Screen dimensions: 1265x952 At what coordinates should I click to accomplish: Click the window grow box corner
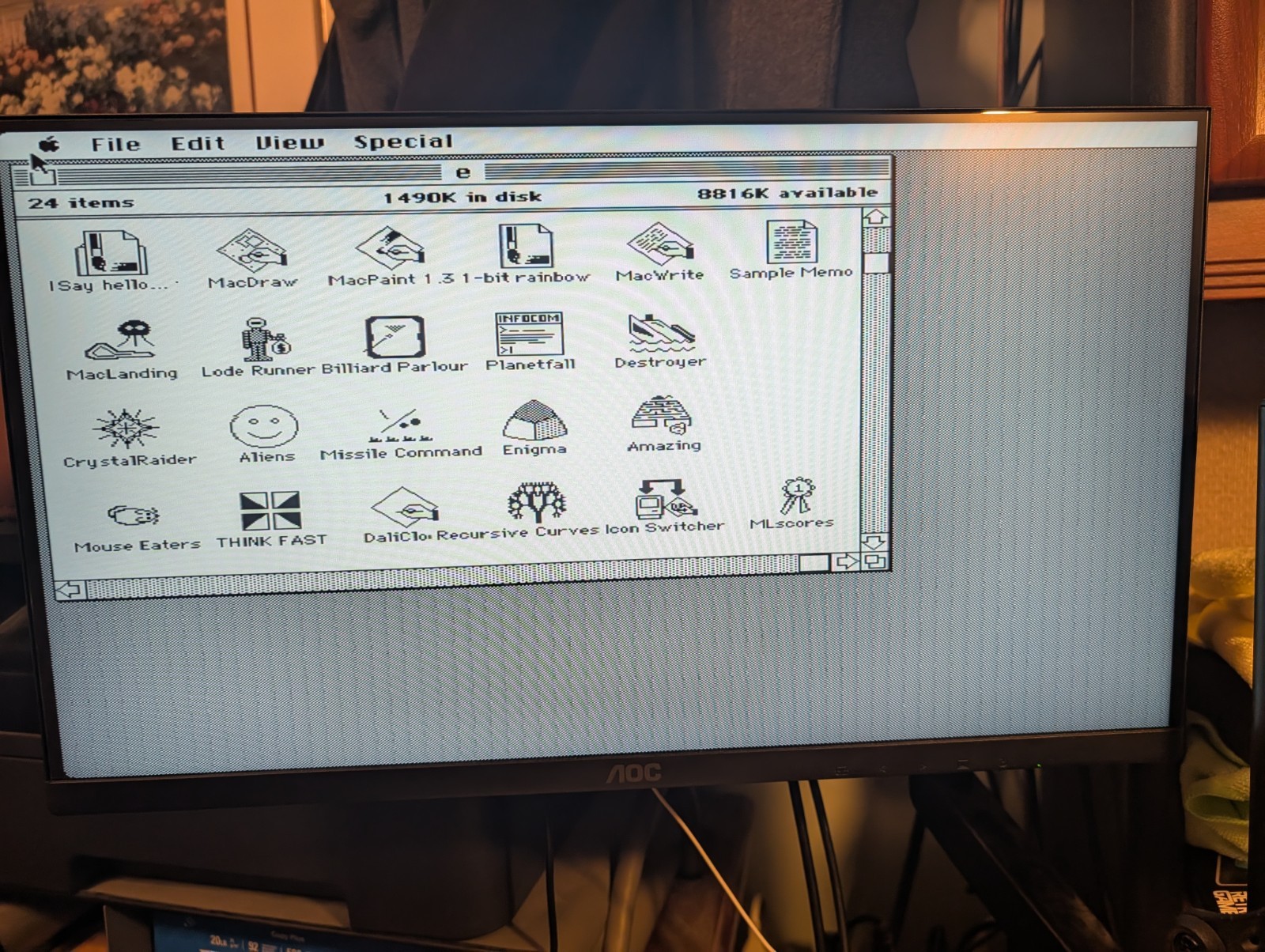pyautogui.click(x=874, y=561)
